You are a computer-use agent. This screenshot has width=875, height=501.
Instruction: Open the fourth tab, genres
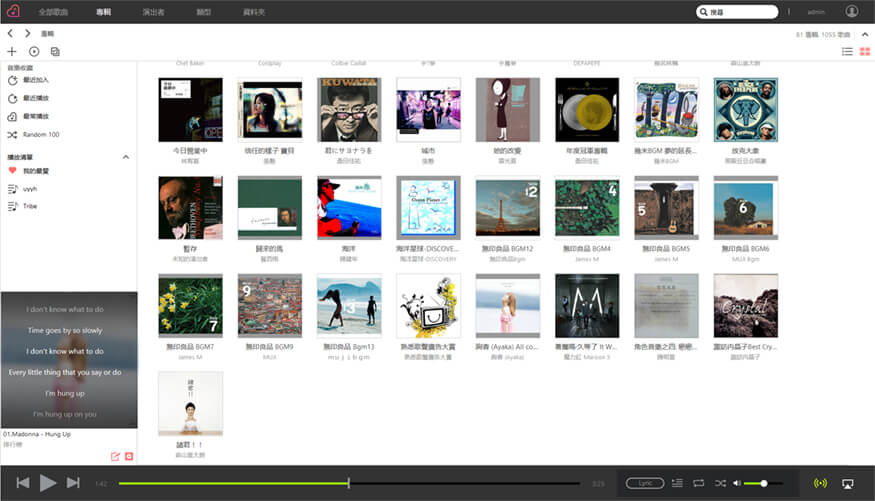click(204, 12)
